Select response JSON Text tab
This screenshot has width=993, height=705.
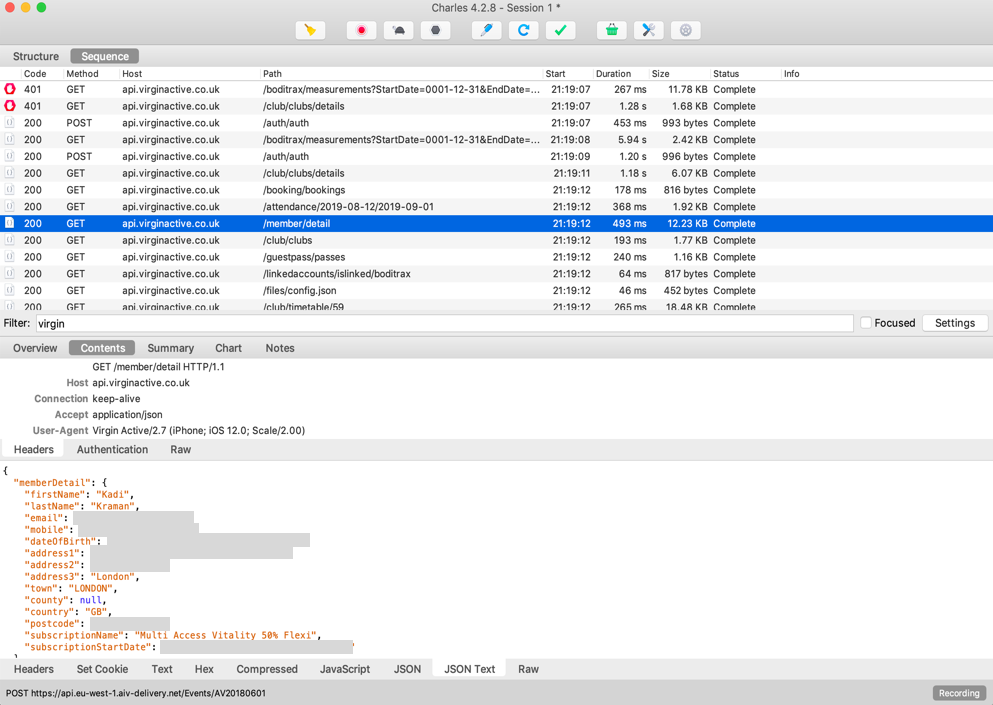point(469,669)
